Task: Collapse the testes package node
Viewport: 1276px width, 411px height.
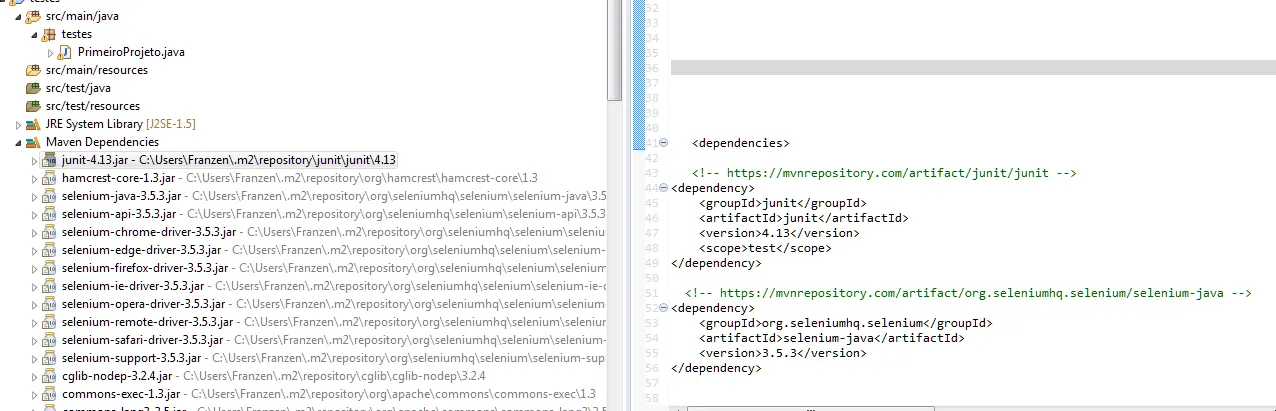Action: pyautogui.click(x=34, y=34)
